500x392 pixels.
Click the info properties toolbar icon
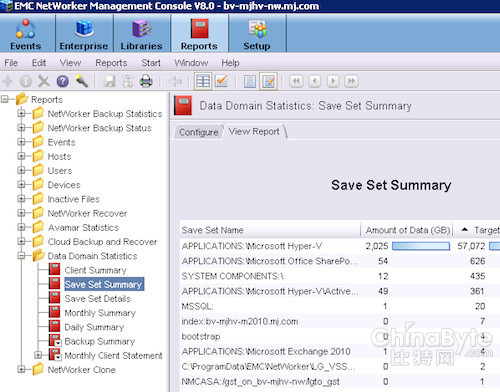[26, 81]
